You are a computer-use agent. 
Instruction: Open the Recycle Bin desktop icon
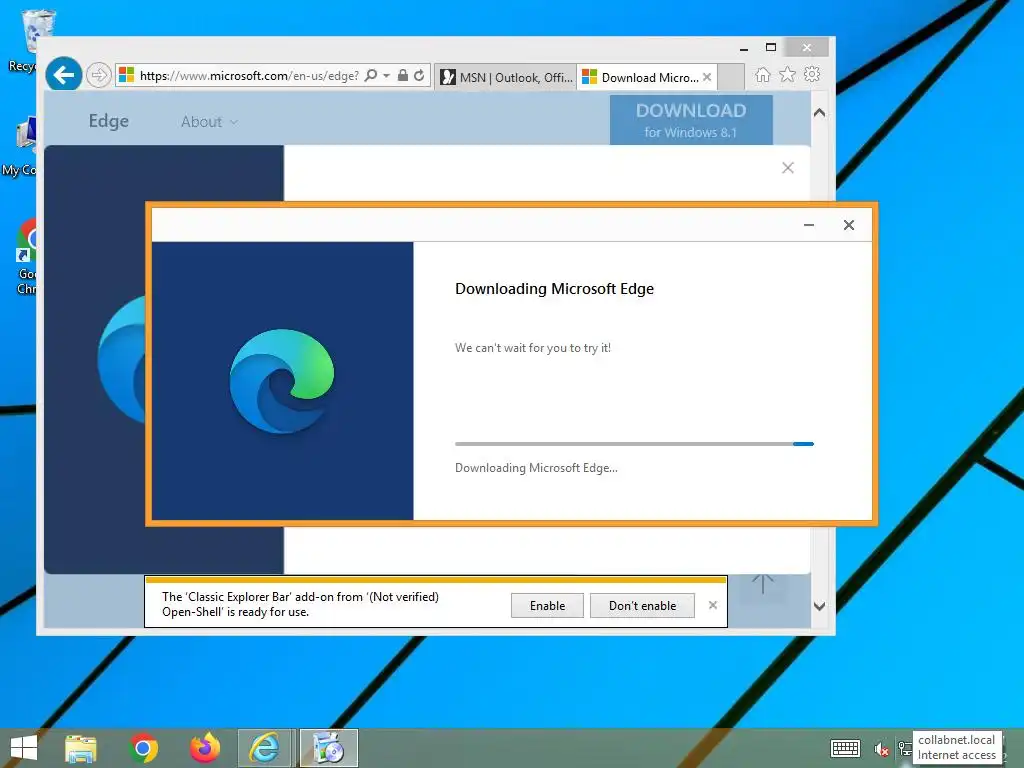coord(27,40)
